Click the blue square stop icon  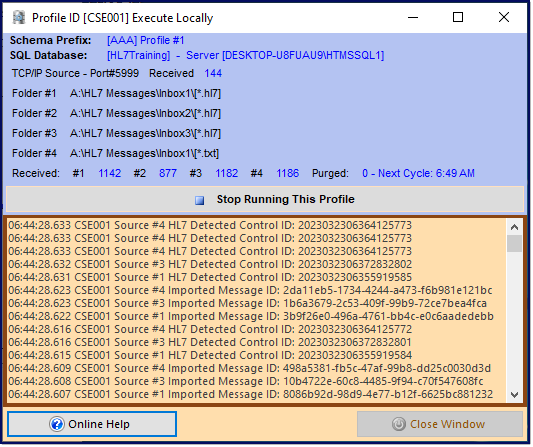click(200, 200)
